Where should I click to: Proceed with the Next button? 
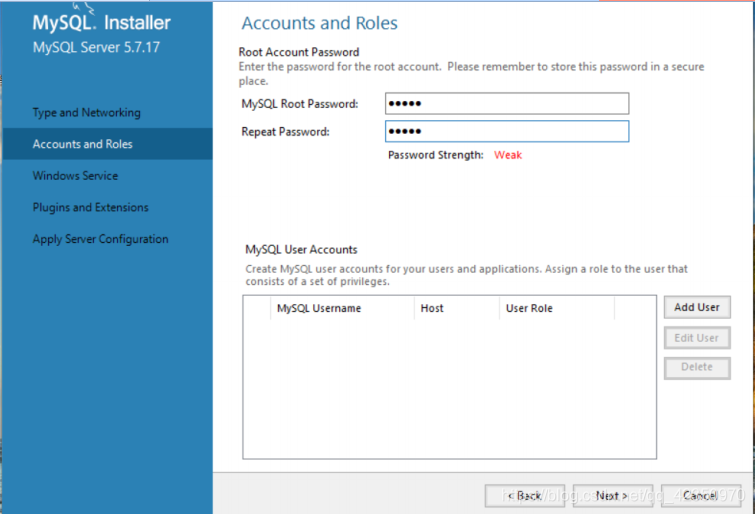(612, 496)
